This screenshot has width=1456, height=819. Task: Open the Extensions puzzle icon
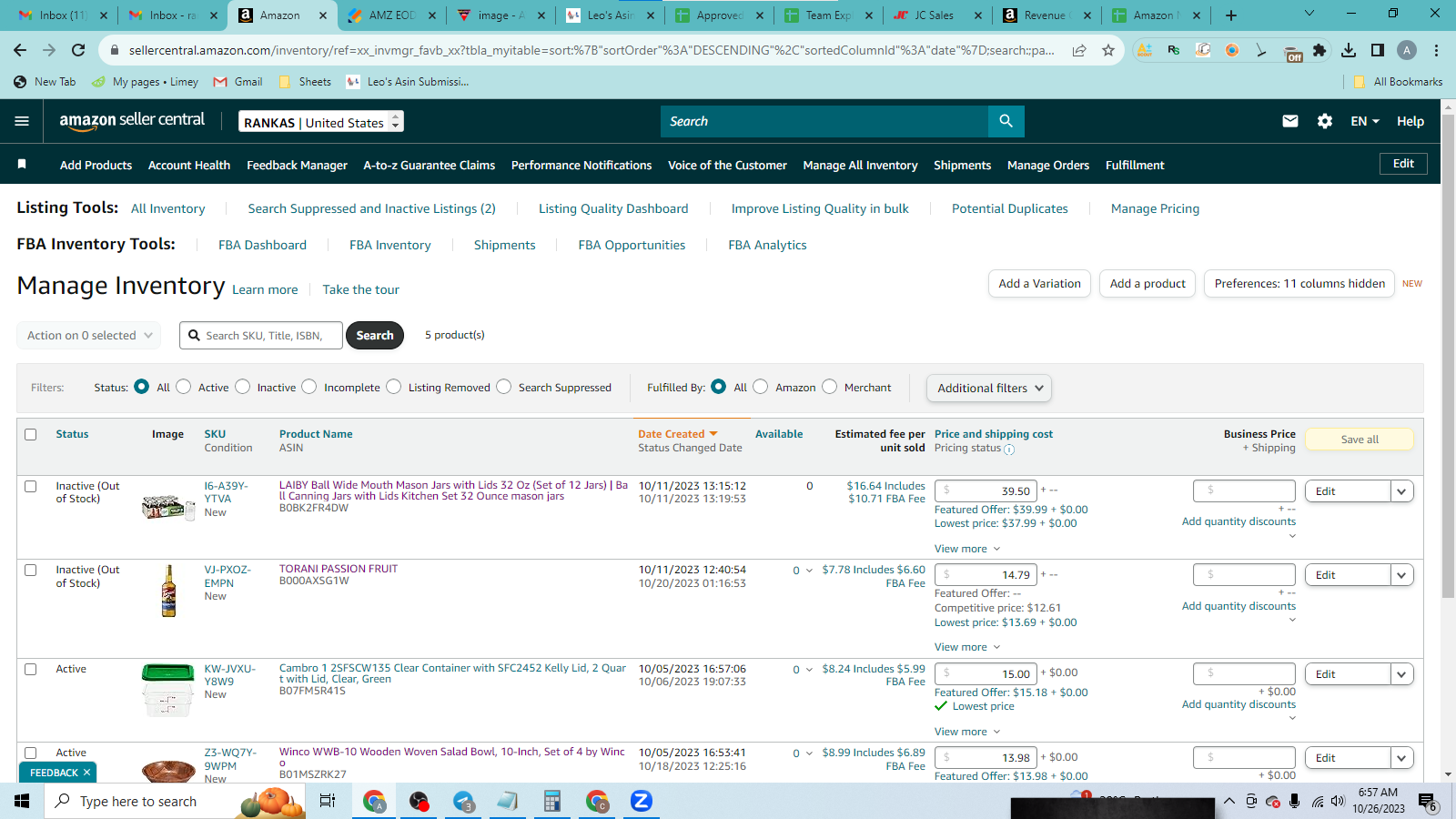[1319, 50]
